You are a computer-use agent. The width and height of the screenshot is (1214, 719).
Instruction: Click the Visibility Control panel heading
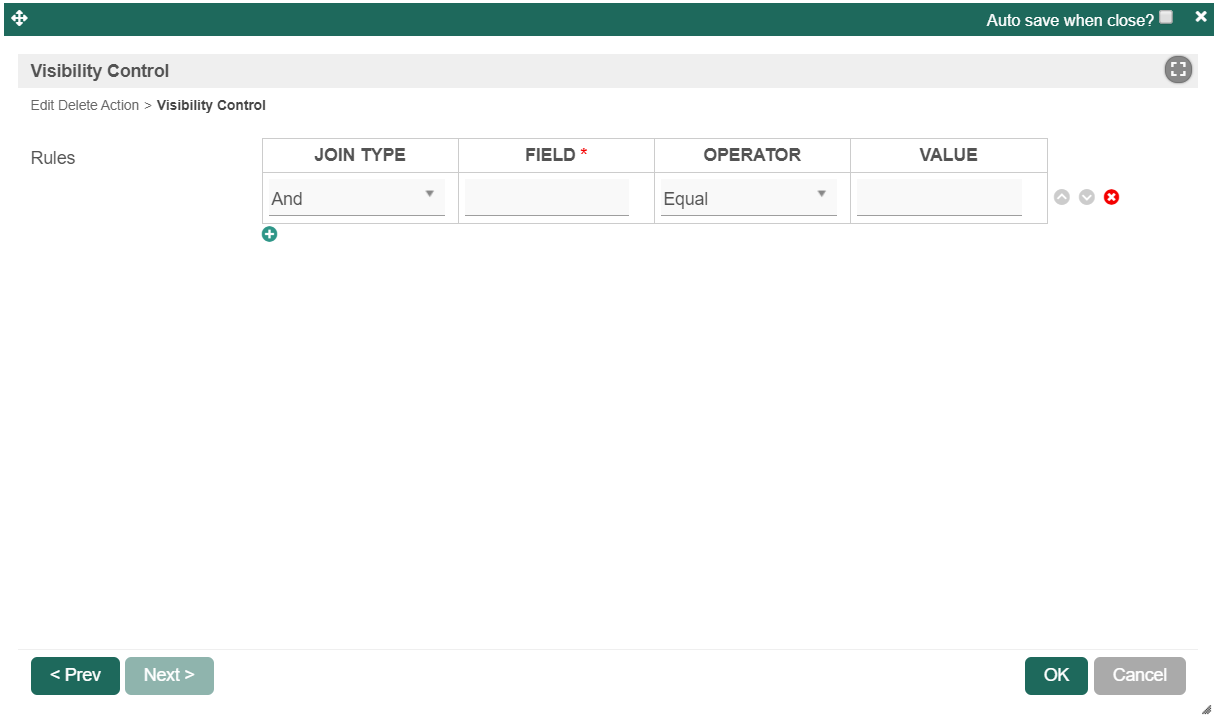point(100,71)
